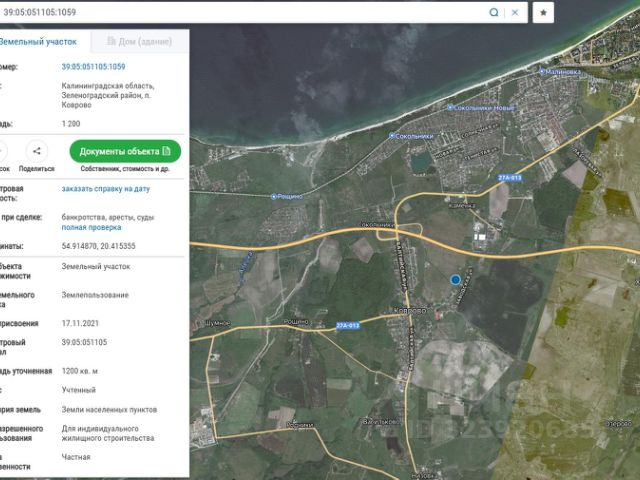Click the 27А-013 road badge near Каменка
640x480 pixels.
[x=509, y=177]
